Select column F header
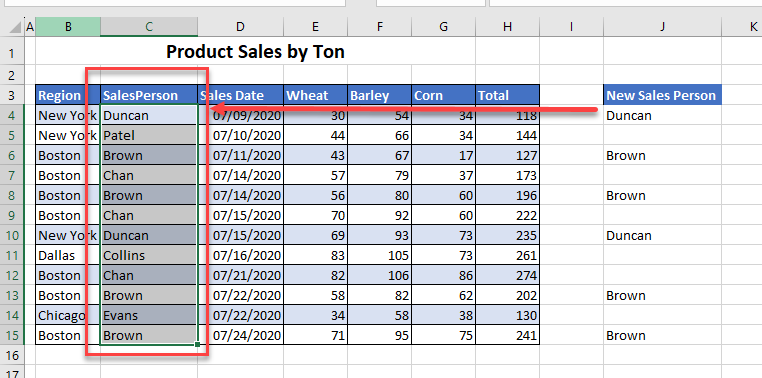The height and width of the screenshot is (378, 762). (380, 27)
